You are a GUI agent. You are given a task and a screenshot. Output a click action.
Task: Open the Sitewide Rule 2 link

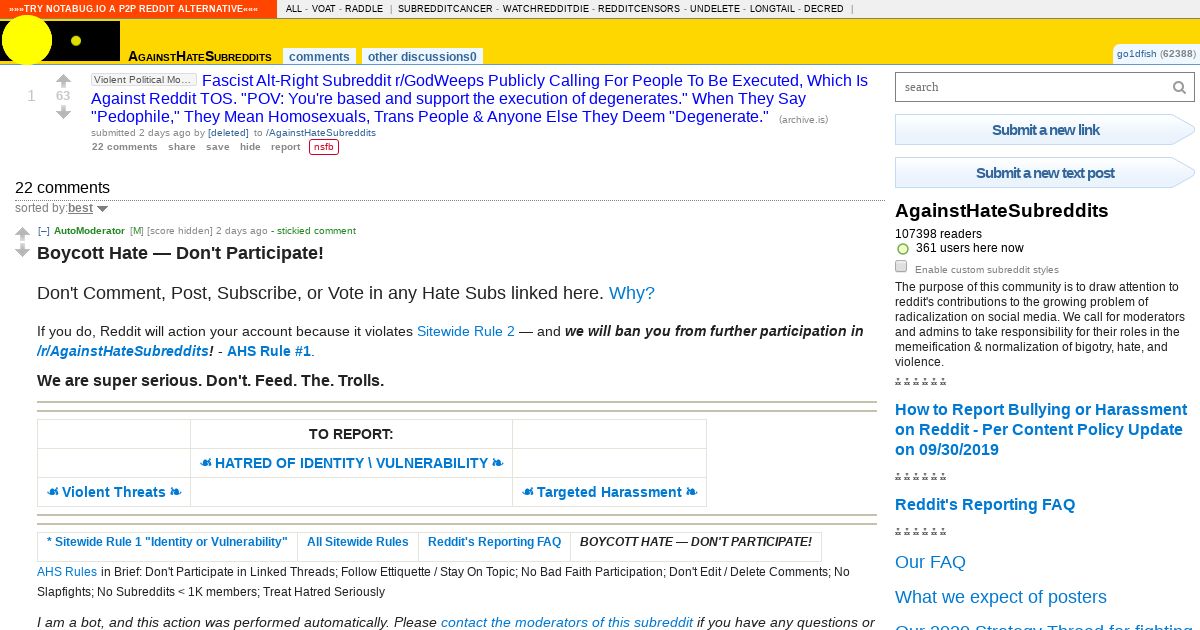click(466, 331)
